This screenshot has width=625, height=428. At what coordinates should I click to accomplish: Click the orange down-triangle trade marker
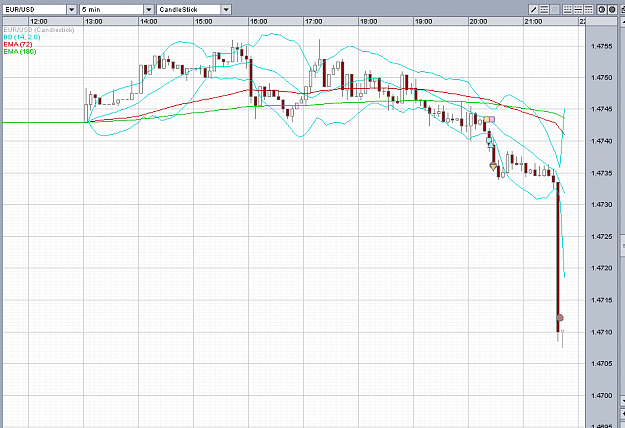point(493,166)
